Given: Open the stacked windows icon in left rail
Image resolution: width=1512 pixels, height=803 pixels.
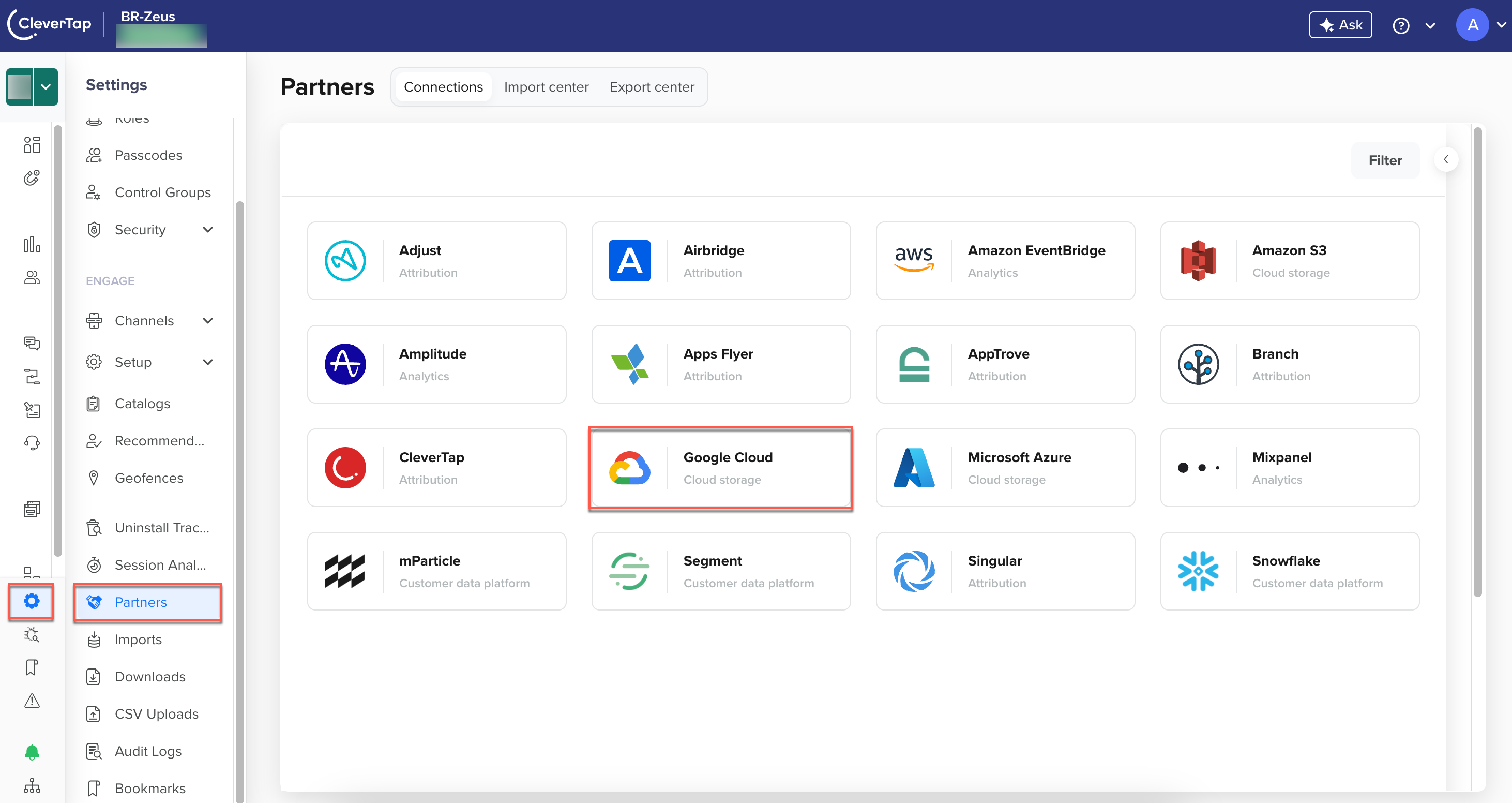Looking at the screenshot, I should point(32,509).
